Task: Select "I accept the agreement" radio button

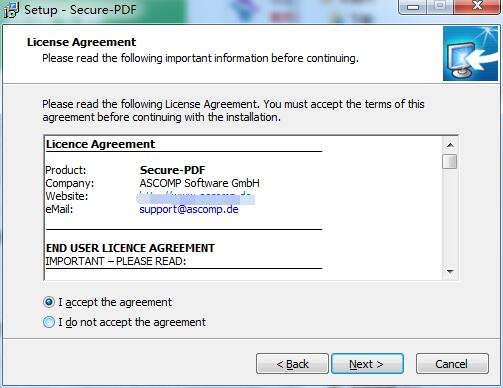Action: pyautogui.click(x=49, y=302)
